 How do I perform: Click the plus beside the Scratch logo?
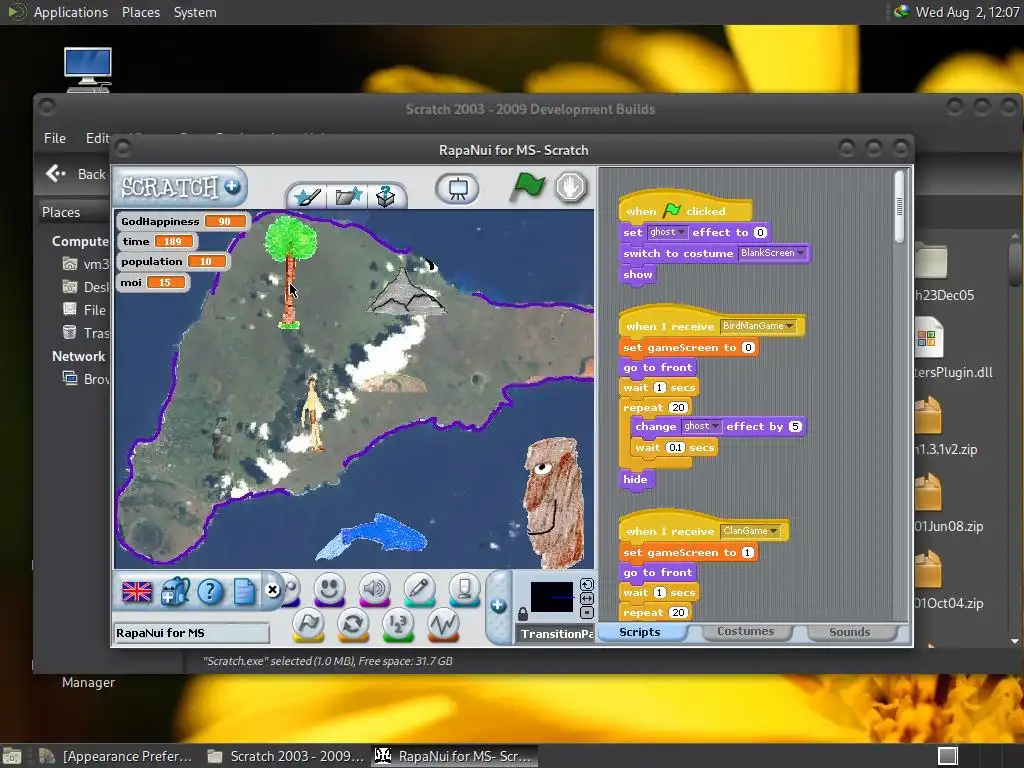tap(232, 187)
